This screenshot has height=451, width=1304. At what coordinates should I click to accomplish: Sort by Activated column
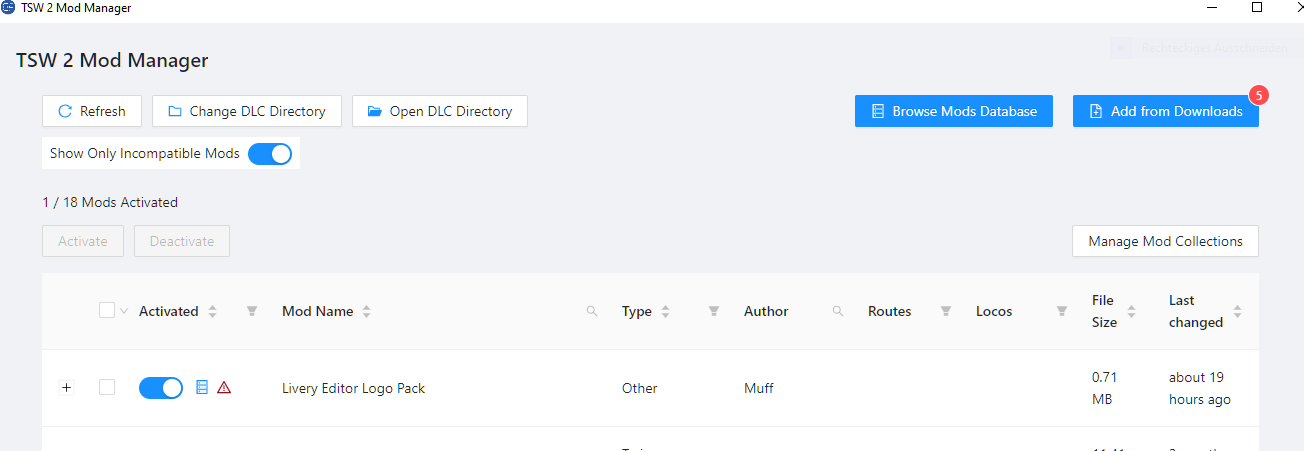coord(212,311)
